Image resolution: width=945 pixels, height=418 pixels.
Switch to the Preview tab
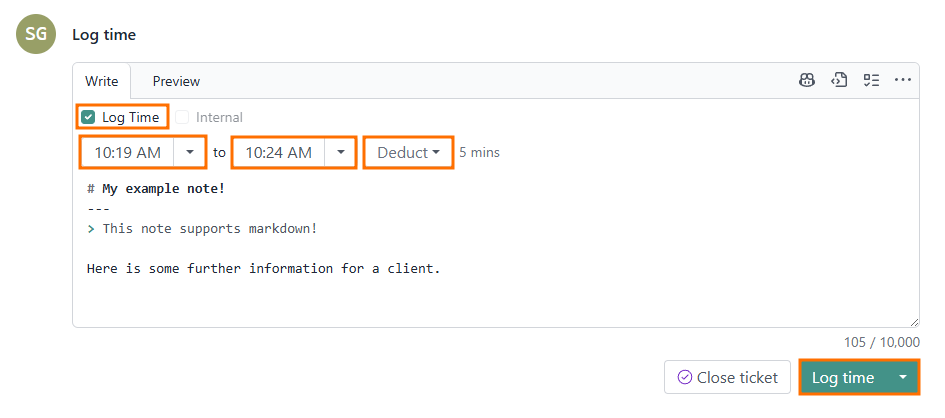click(176, 81)
